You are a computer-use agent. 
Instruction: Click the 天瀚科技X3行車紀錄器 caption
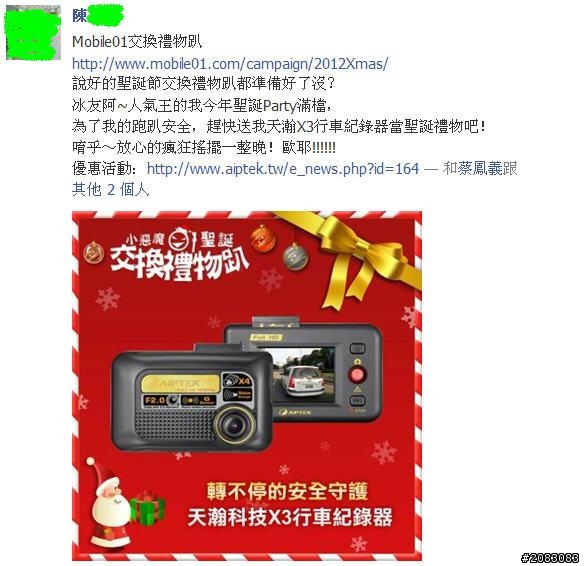pos(290,517)
